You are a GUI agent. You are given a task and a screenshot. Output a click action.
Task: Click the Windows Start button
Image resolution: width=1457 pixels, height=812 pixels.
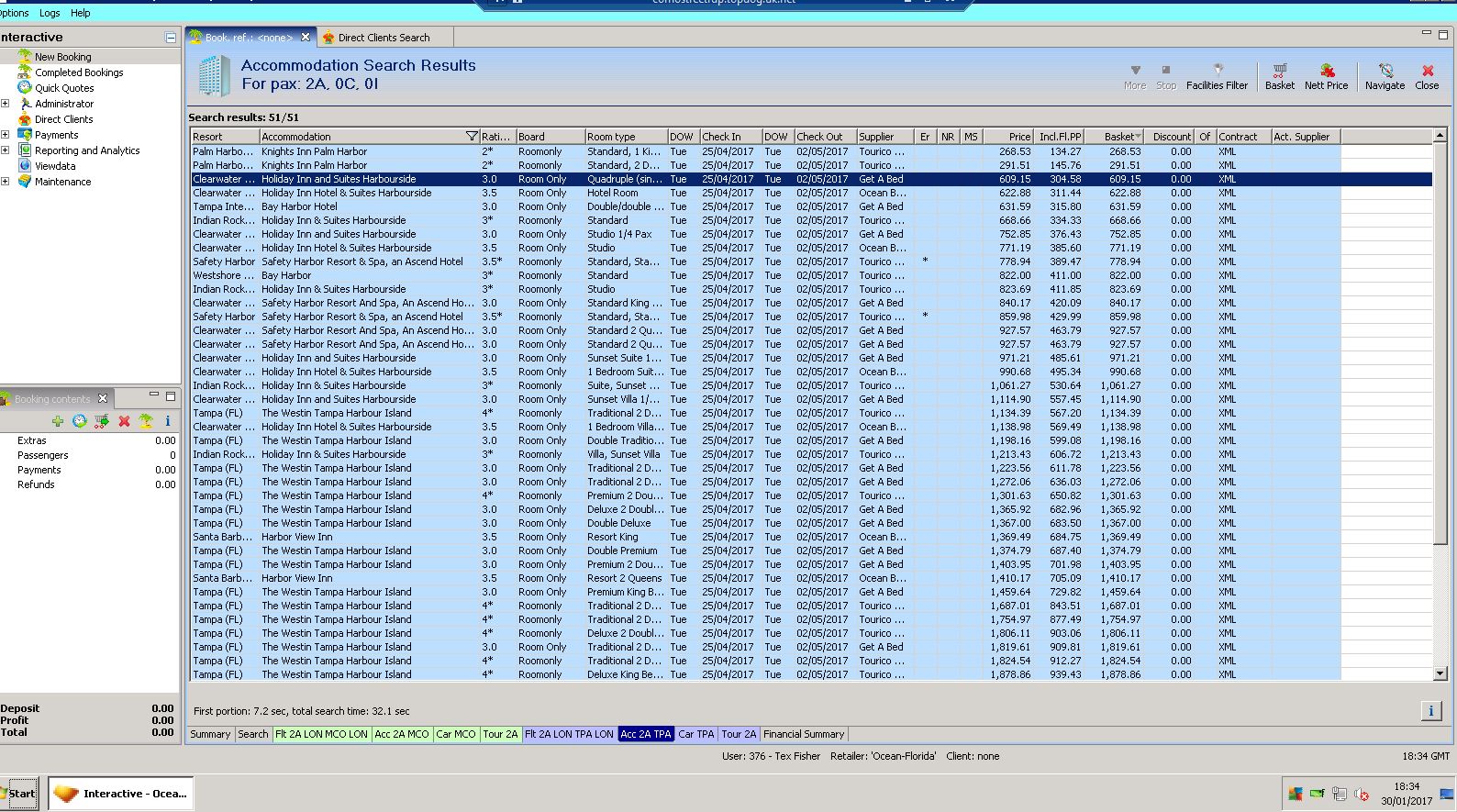tap(20, 794)
